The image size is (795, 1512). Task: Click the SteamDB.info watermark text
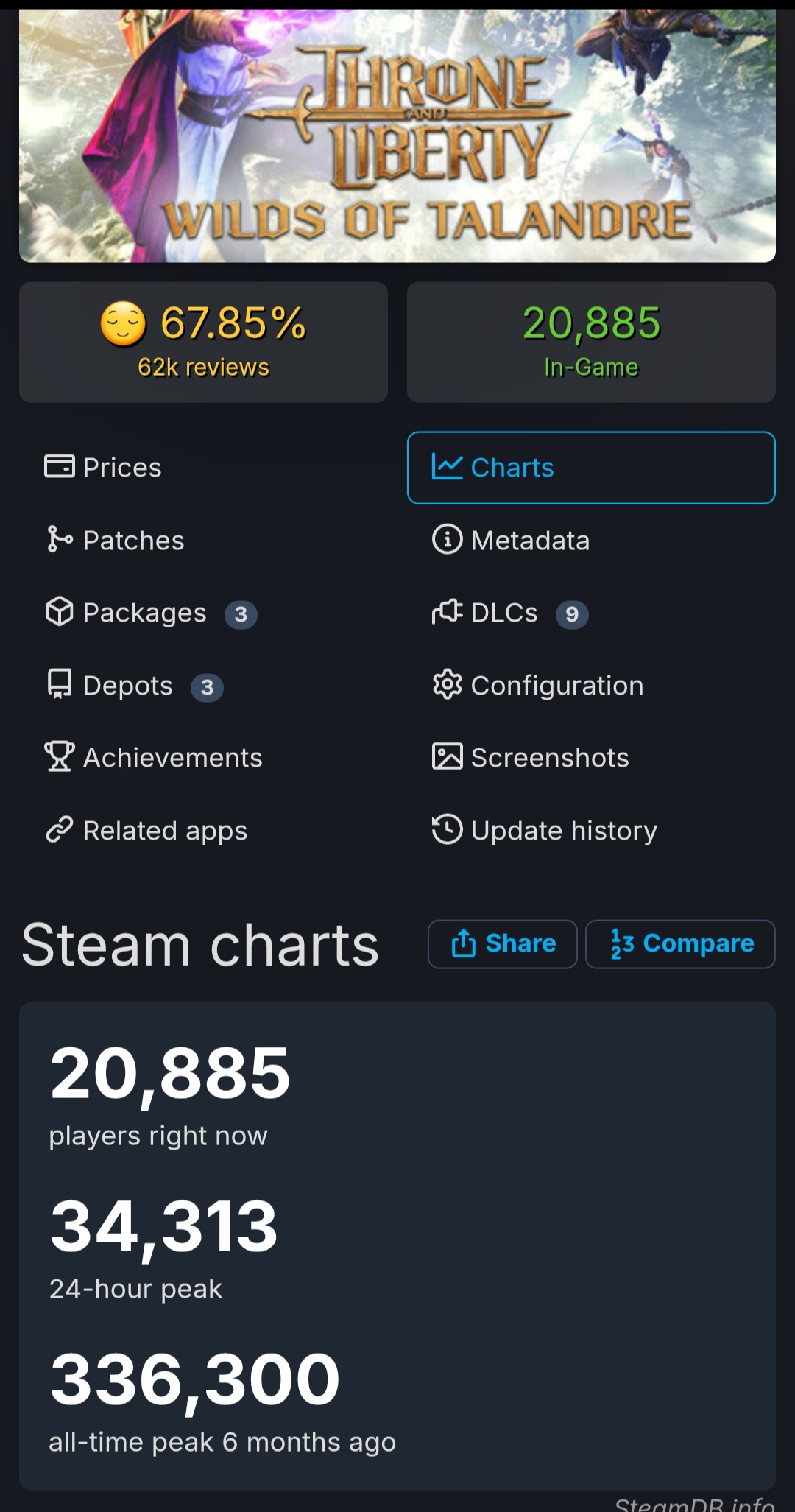[x=694, y=1502]
